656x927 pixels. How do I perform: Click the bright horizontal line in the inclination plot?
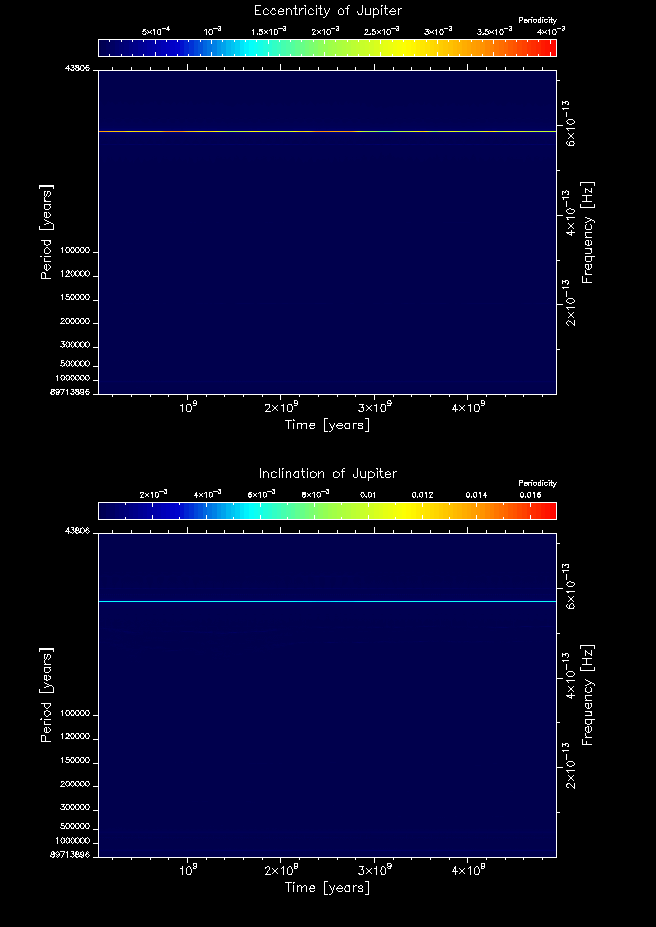[x=327, y=601]
